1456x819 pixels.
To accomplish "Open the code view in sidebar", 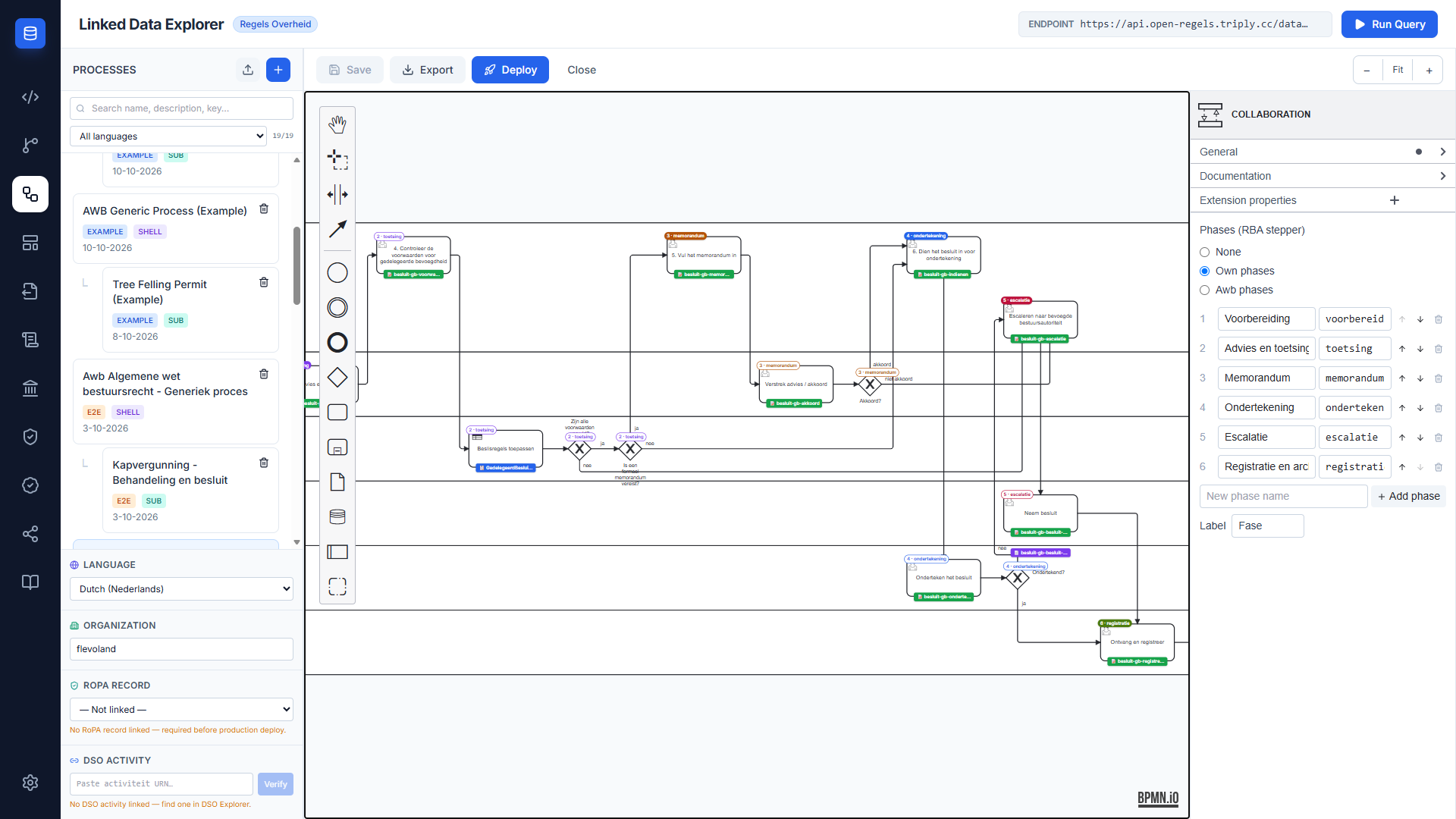I will tap(30, 97).
